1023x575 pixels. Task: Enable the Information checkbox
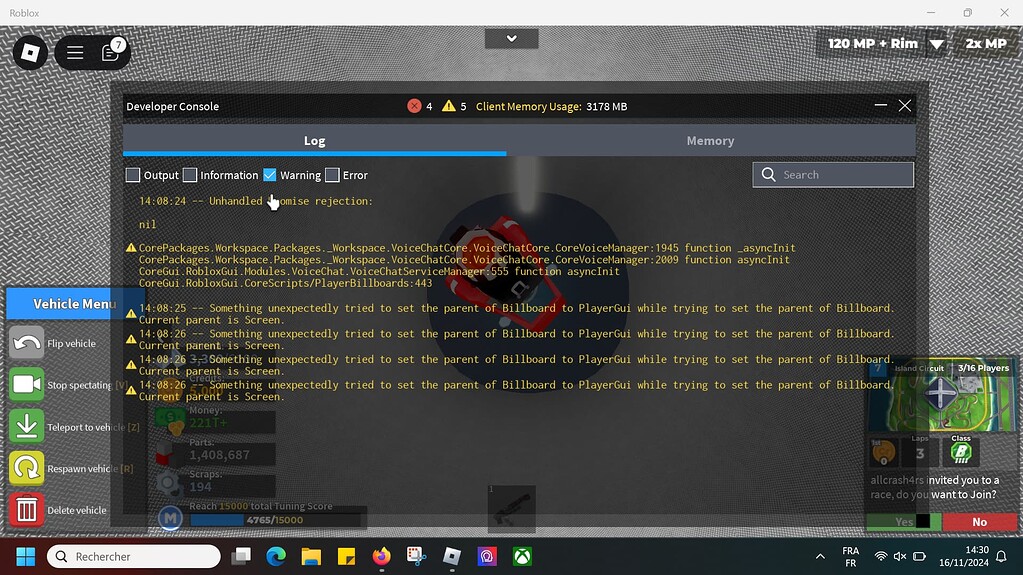(190, 175)
